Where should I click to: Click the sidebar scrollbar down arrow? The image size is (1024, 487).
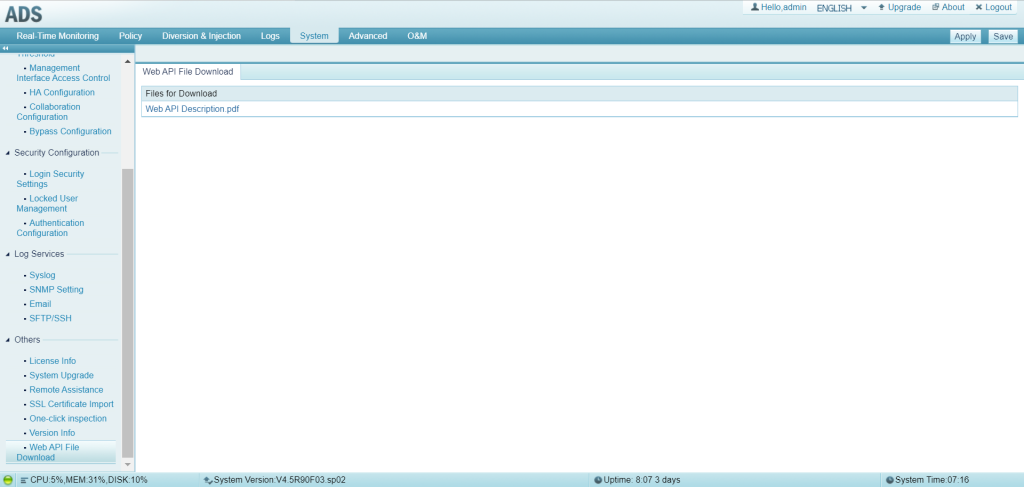pos(127,464)
